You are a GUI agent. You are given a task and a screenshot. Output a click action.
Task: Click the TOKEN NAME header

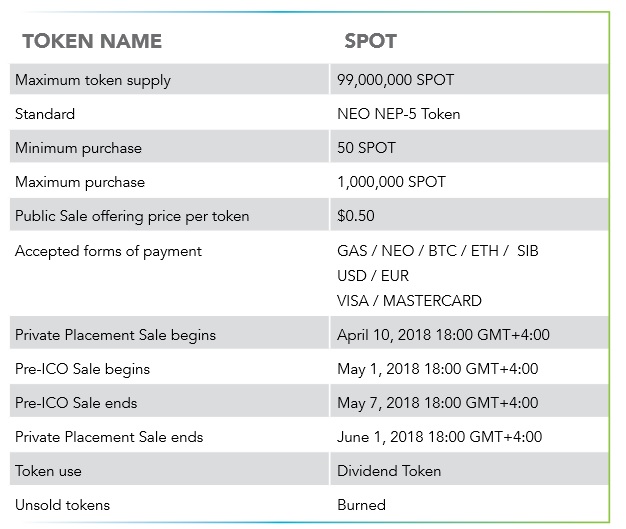click(91, 41)
